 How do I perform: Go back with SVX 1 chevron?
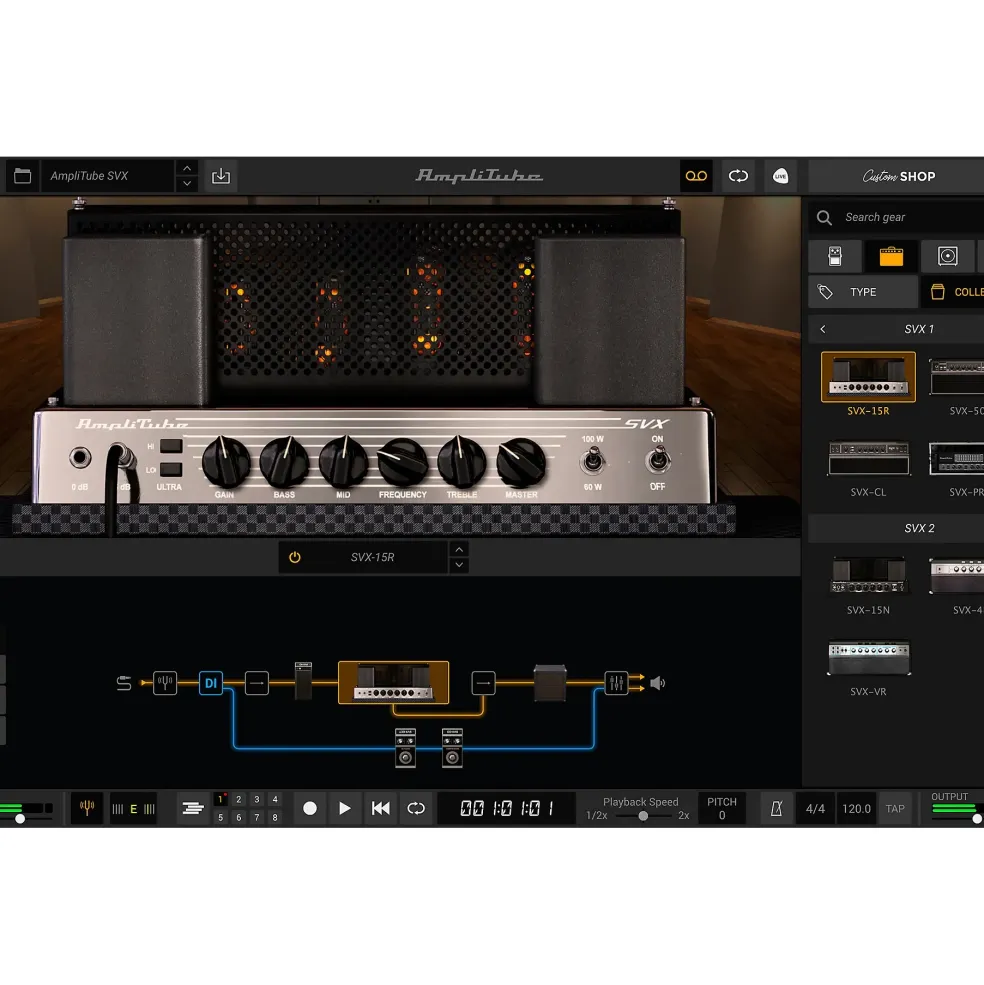823,329
